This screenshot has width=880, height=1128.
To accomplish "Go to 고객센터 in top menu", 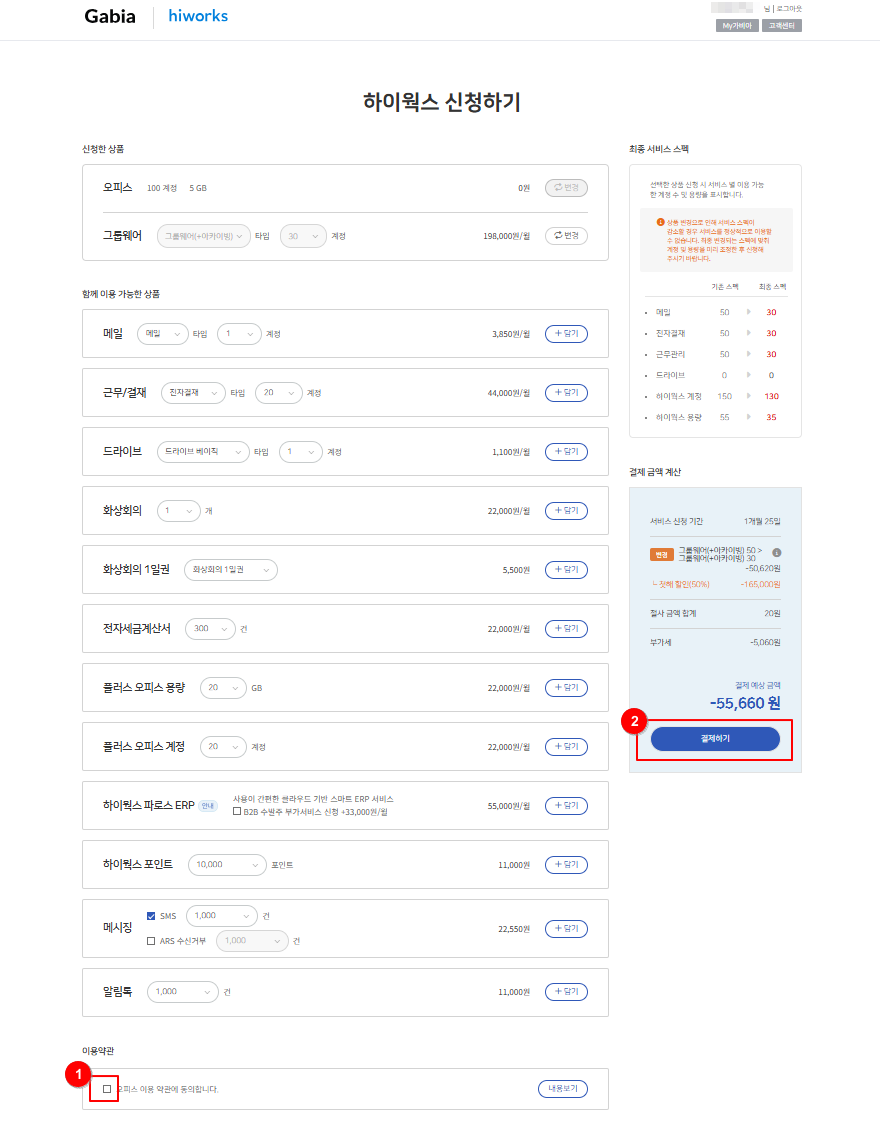I will pyautogui.click(x=781, y=25).
